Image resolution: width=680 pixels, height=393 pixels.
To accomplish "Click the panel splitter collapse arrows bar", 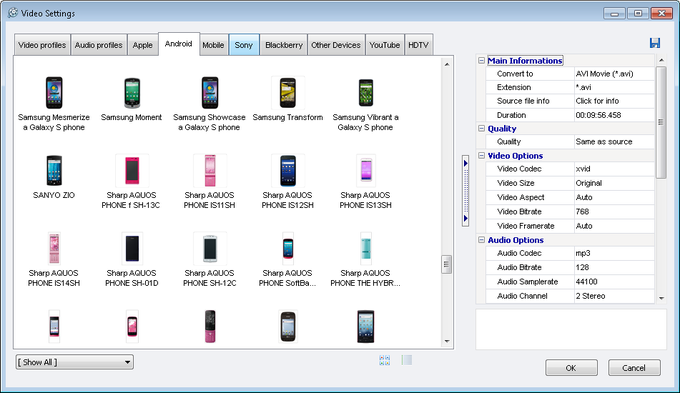I will click(465, 191).
